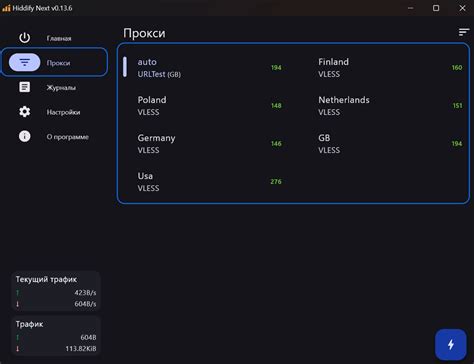This screenshot has width=474, height=364.
Task: Select the Germany VLESS proxy
Action: coord(203,144)
